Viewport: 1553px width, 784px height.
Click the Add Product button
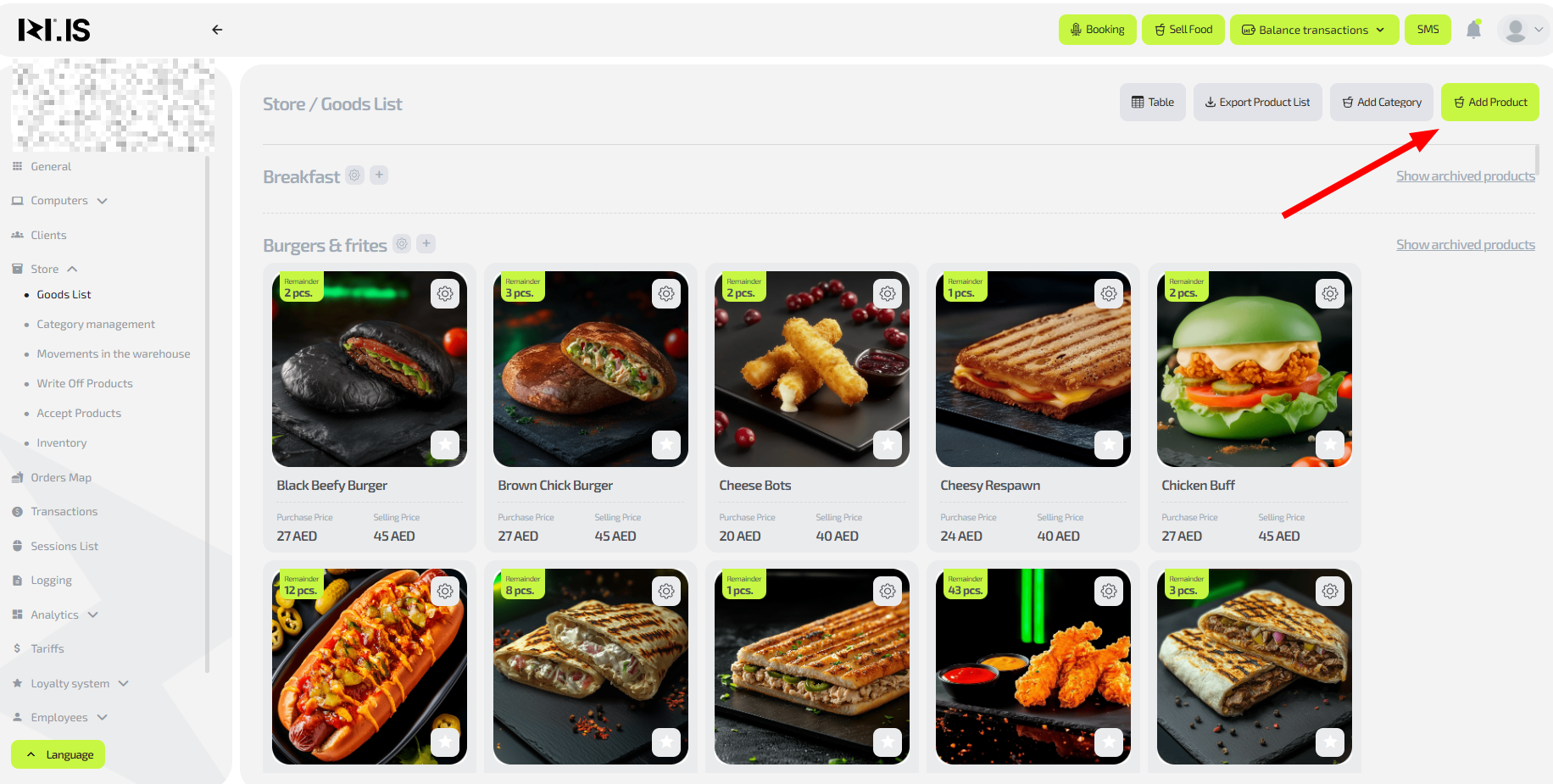pyautogui.click(x=1489, y=102)
